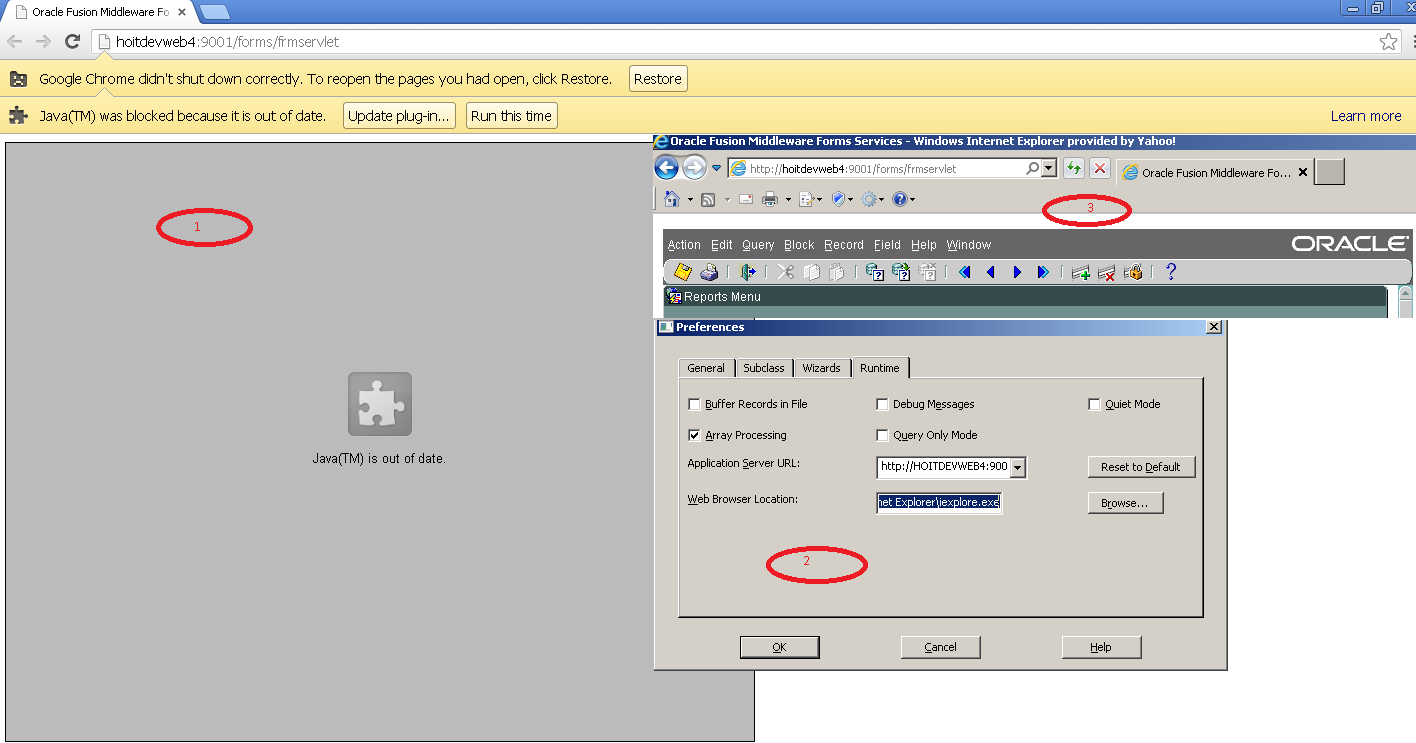Image resolution: width=1416 pixels, height=743 pixels.
Task: Go to next record with single-right arrow
Action: coord(1017,272)
